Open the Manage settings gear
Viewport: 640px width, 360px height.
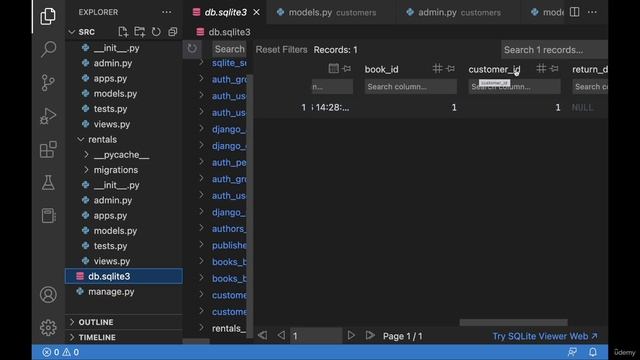tap(48, 327)
